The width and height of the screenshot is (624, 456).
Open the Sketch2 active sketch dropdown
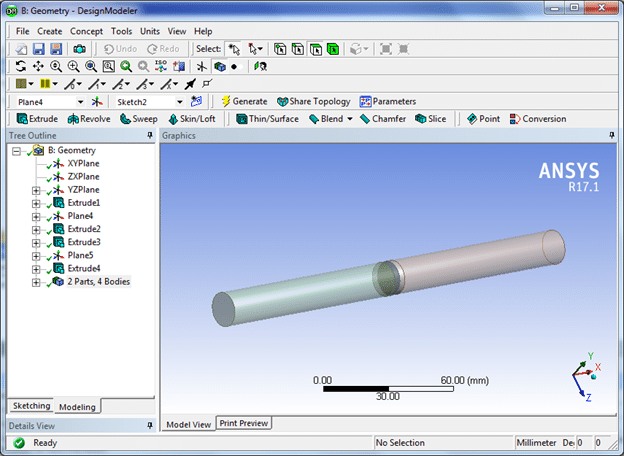(x=179, y=101)
